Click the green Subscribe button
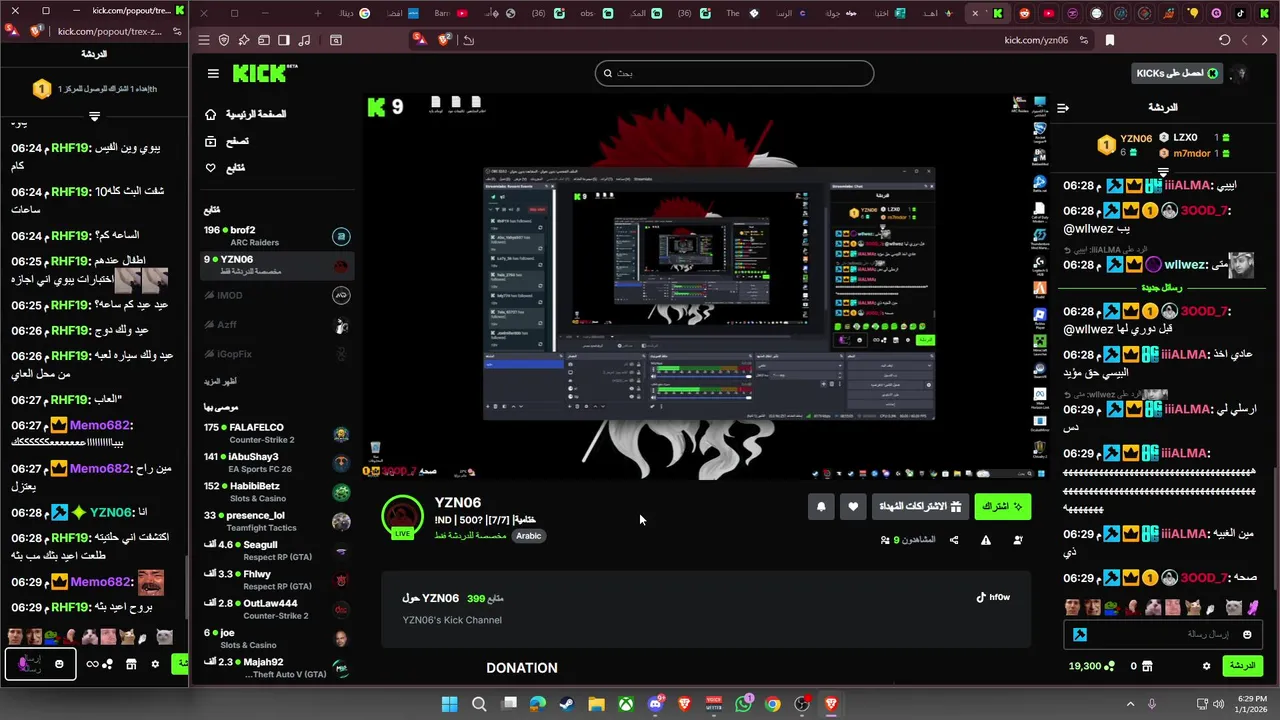 click(x=1002, y=507)
